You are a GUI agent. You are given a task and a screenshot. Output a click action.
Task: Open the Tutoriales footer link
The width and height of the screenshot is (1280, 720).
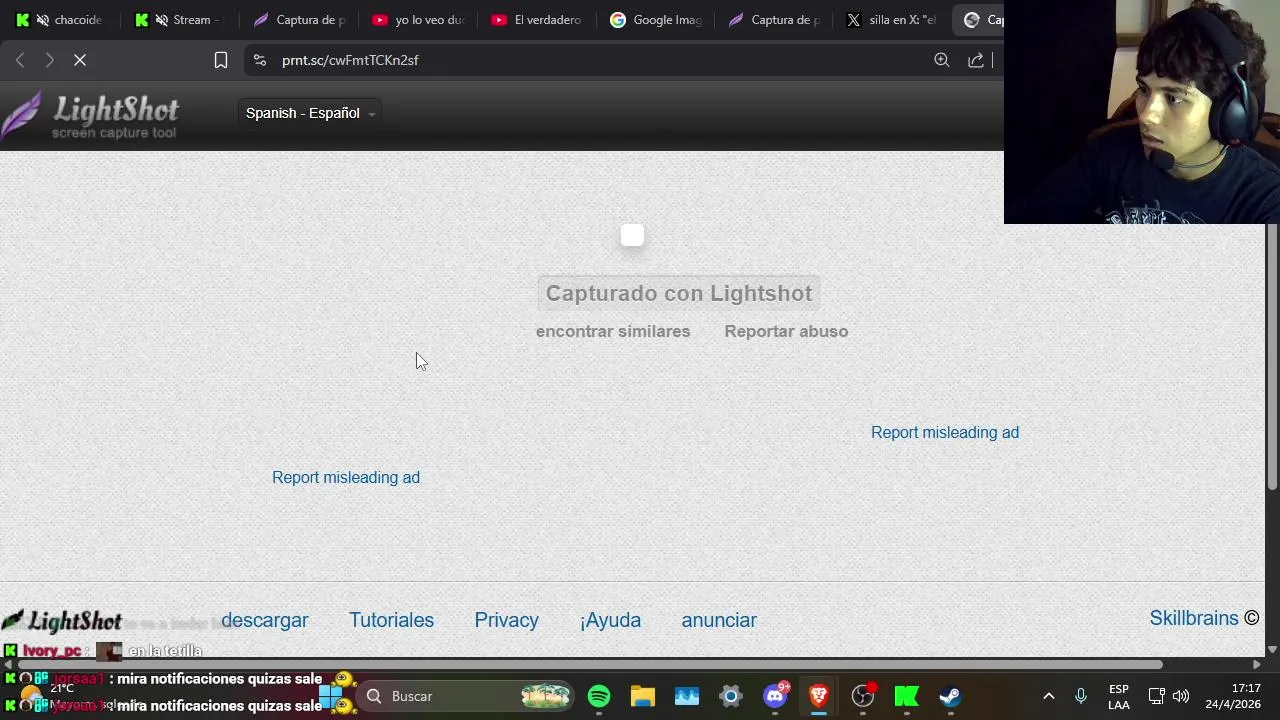(x=391, y=620)
